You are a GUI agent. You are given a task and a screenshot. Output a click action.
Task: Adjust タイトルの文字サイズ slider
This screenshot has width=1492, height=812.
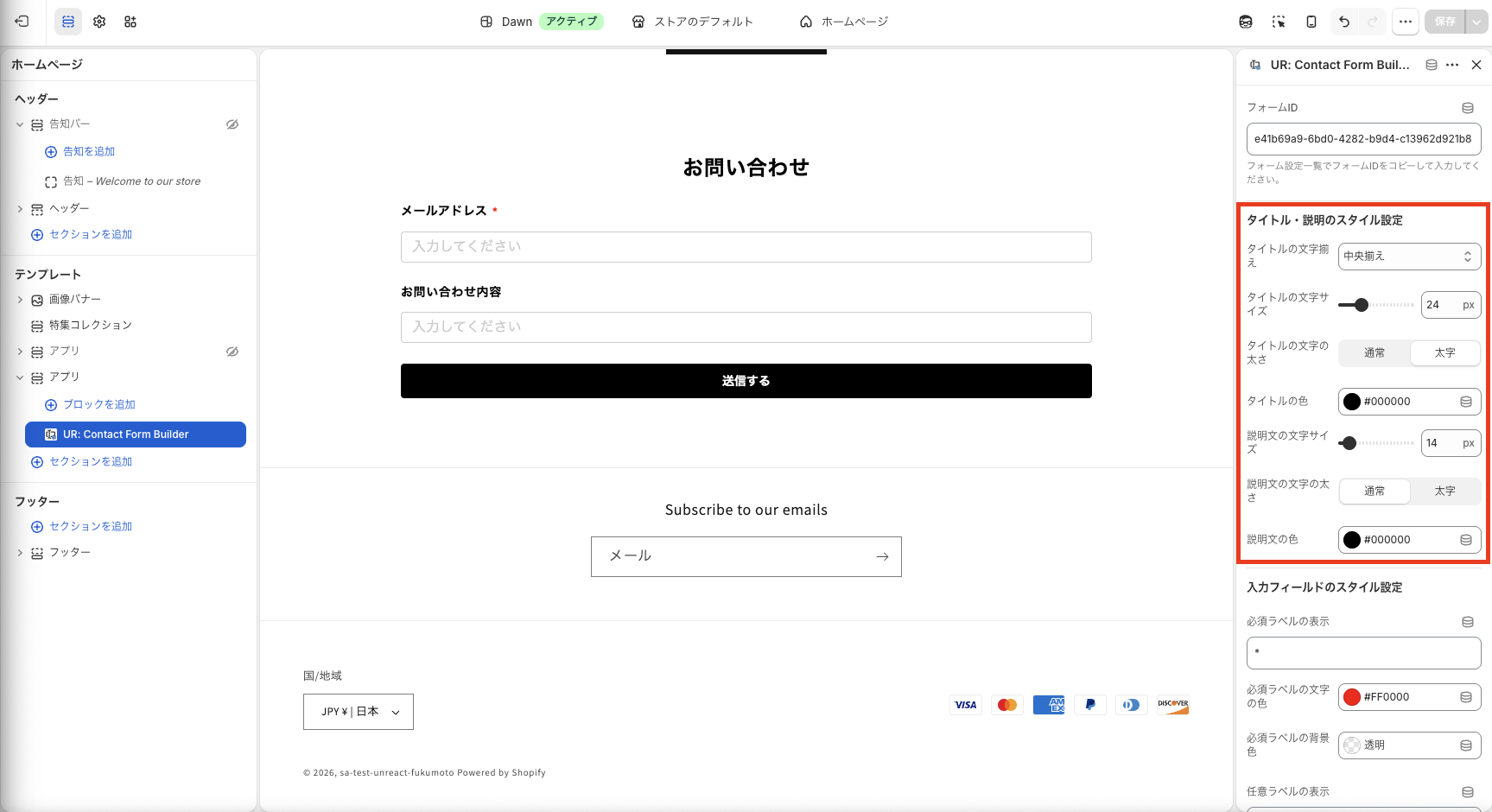1376,305
